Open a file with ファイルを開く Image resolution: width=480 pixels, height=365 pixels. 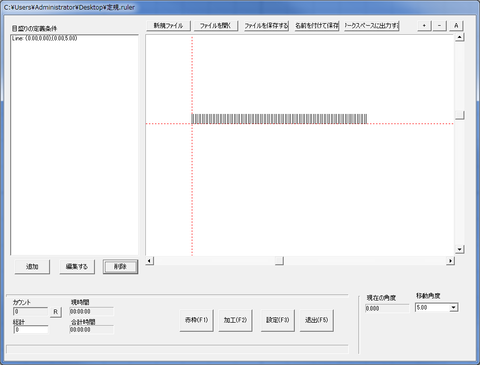pos(216,26)
